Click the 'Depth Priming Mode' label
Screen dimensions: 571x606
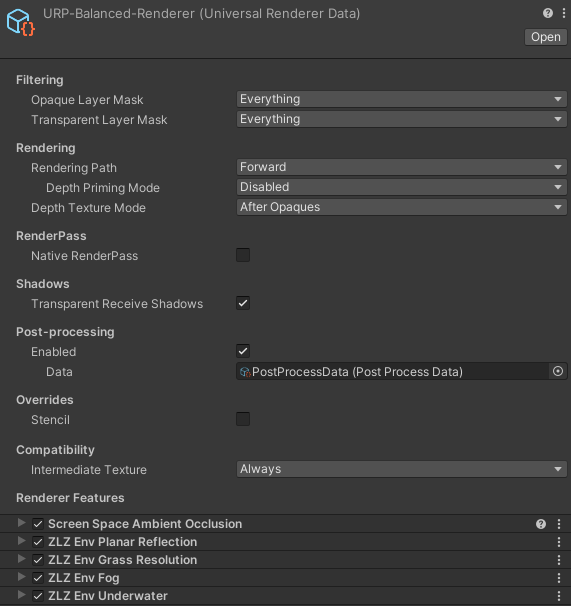click(x=103, y=188)
